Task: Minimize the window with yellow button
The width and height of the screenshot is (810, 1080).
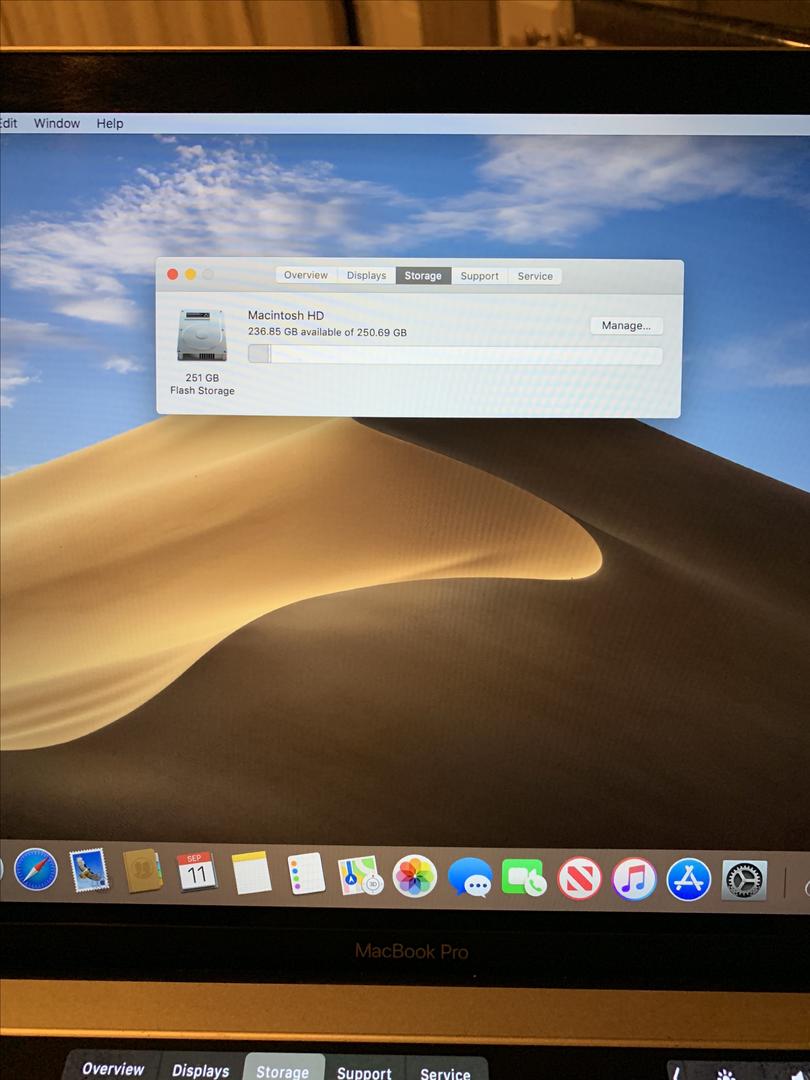Action: tap(190, 274)
